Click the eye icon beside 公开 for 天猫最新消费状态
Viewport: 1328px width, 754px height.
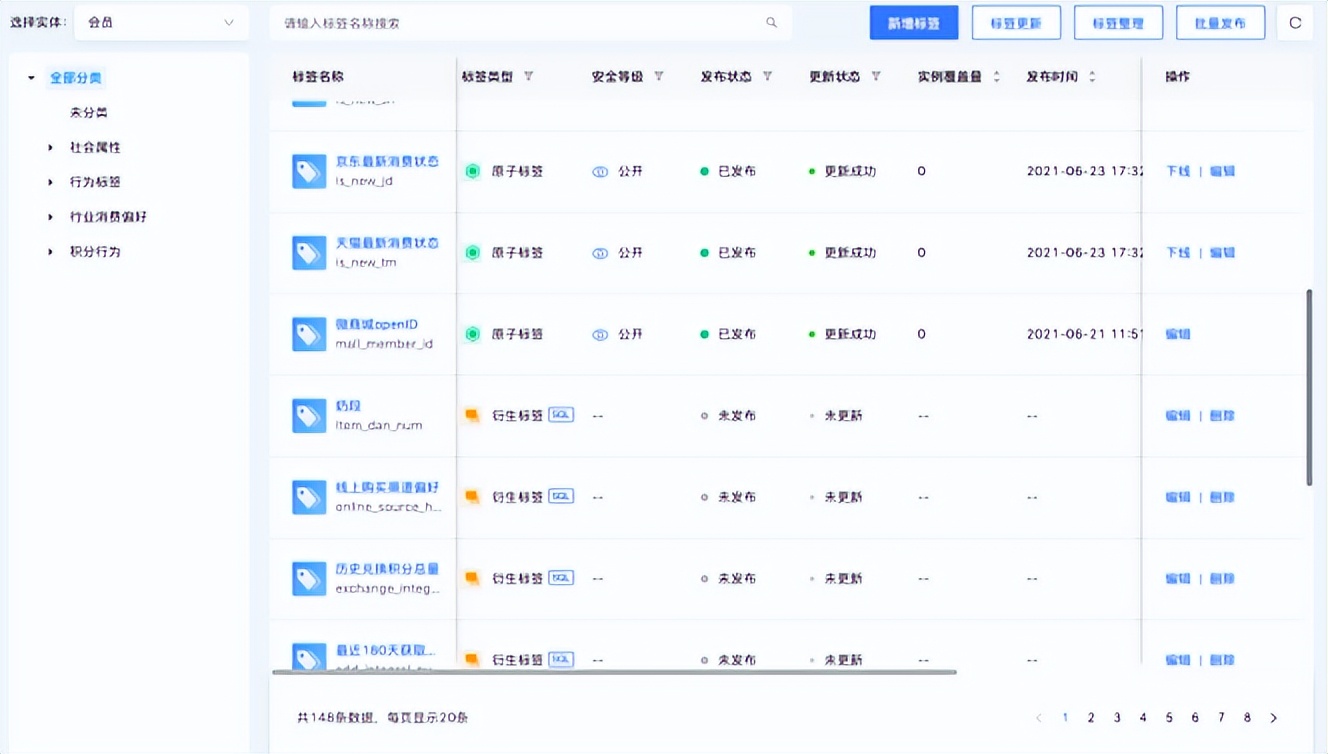click(x=599, y=253)
